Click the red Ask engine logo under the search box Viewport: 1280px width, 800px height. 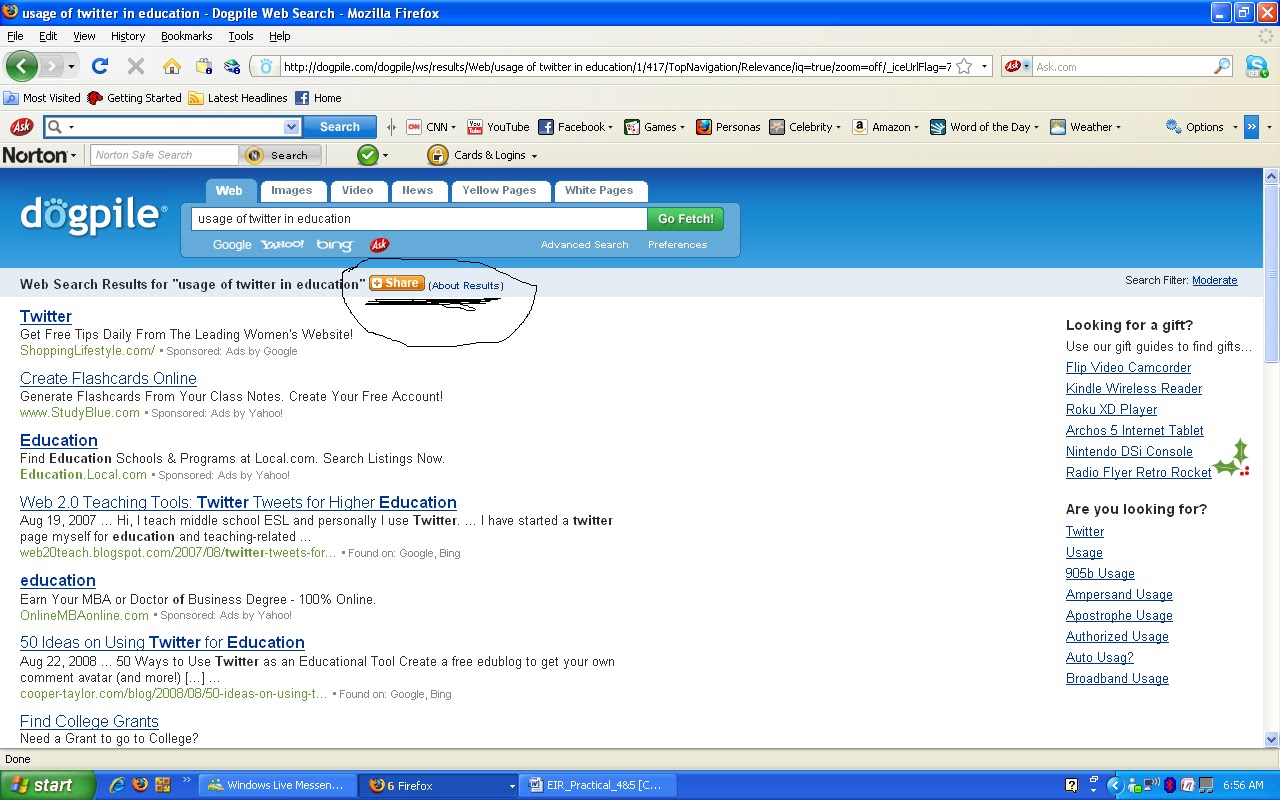tap(379, 245)
